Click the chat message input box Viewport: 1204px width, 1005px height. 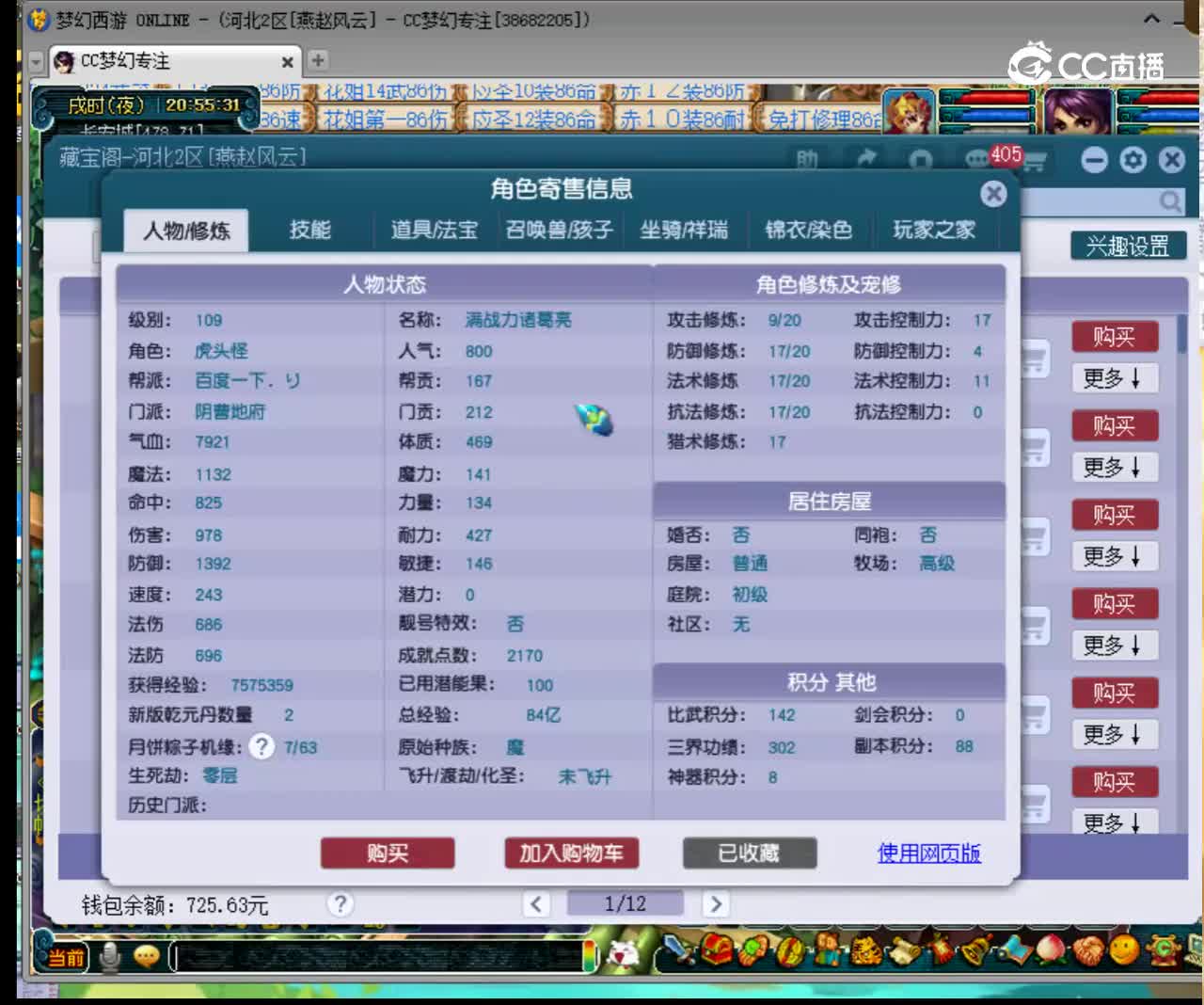tap(376, 958)
